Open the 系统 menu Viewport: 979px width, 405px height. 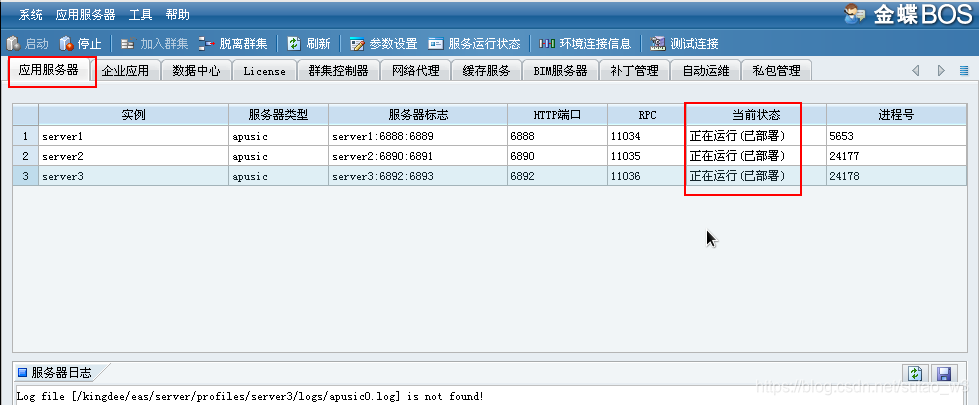coord(31,14)
